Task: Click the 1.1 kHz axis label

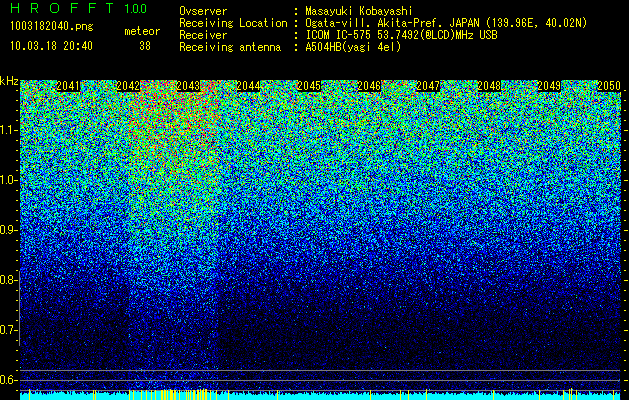Action: point(8,130)
